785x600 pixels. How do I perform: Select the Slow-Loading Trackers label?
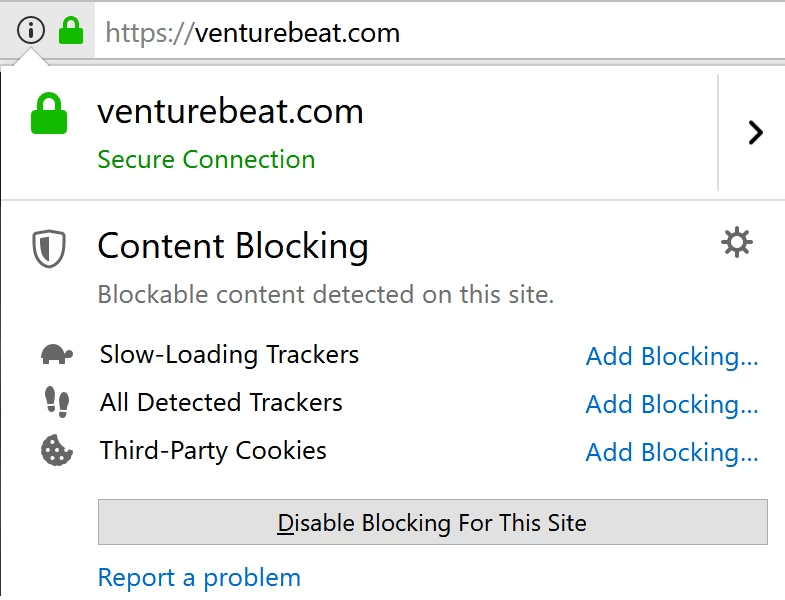[x=229, y=355]
